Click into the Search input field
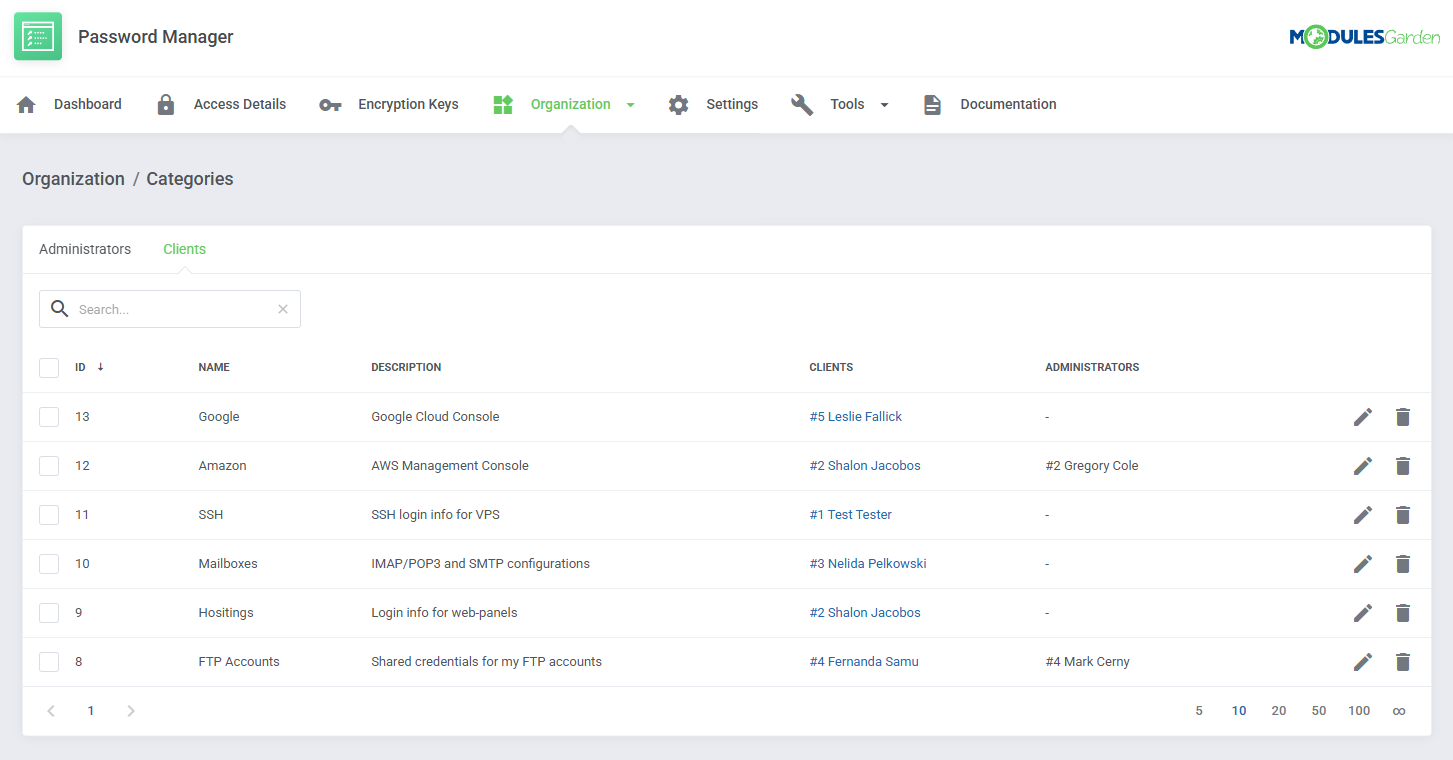The height and width of the screenshot is (760, 1453). point(170,309)
